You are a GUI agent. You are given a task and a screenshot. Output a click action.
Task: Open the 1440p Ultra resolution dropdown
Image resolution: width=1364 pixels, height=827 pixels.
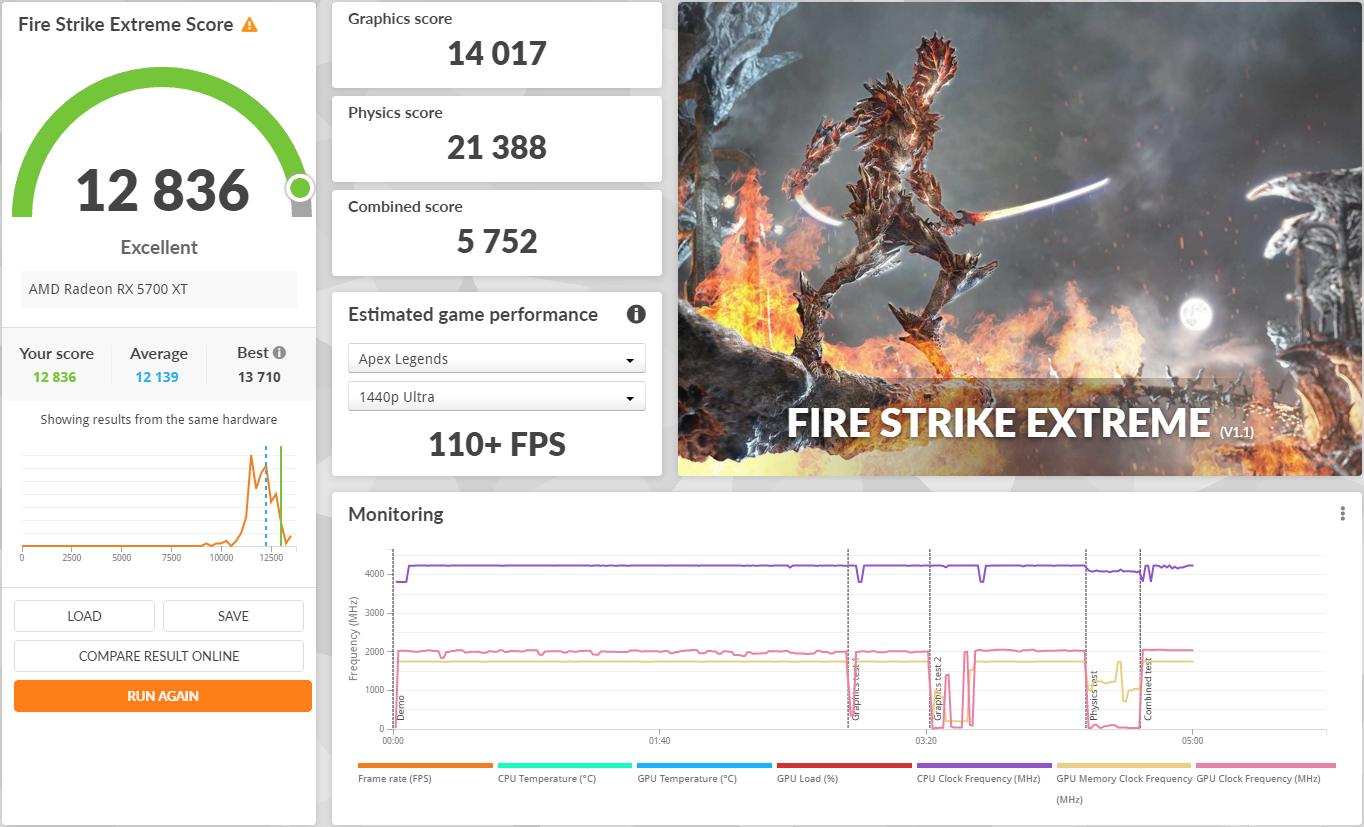tap(497, 397)
